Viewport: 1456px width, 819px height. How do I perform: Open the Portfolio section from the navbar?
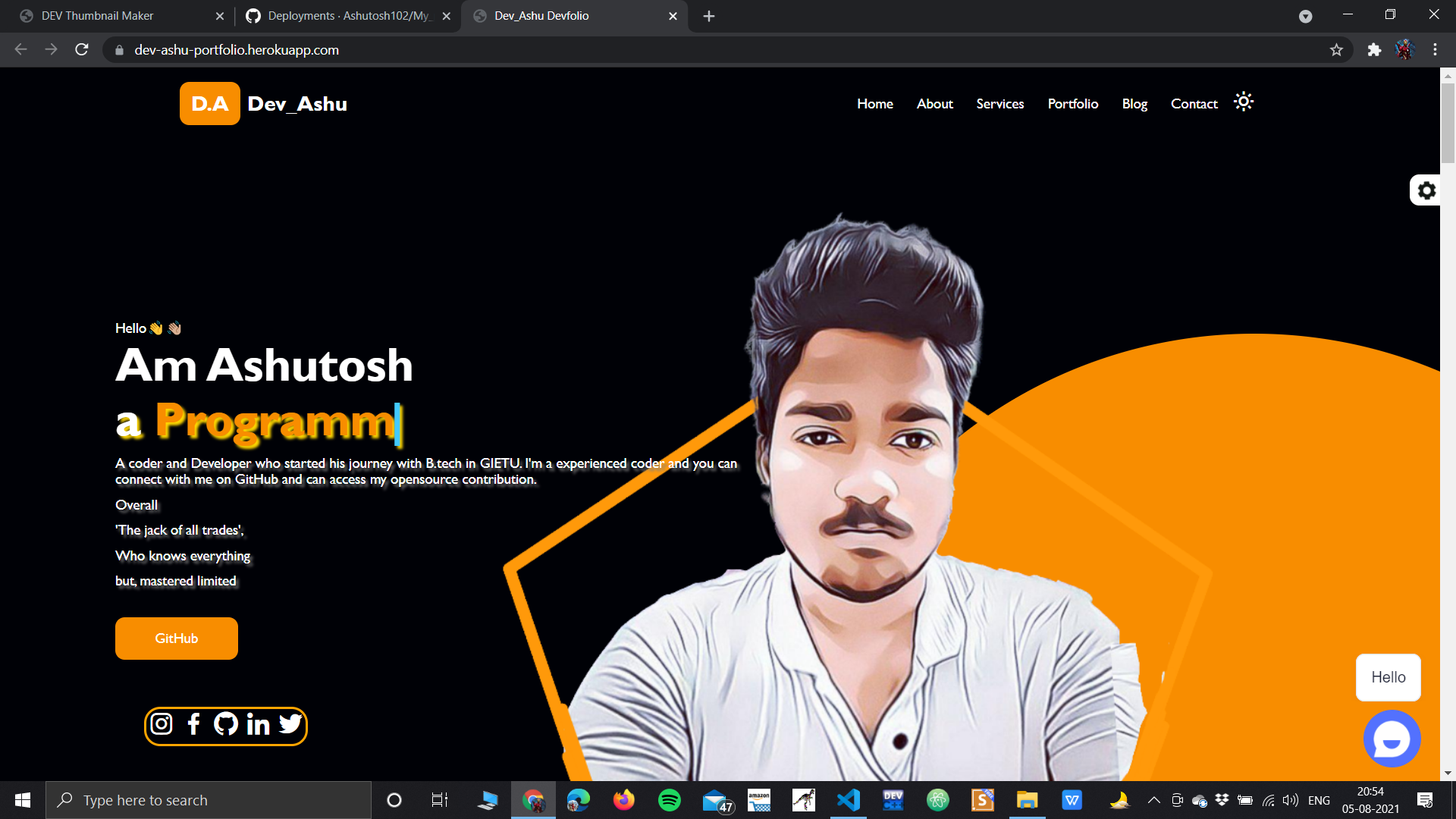tap(1072, 103)
